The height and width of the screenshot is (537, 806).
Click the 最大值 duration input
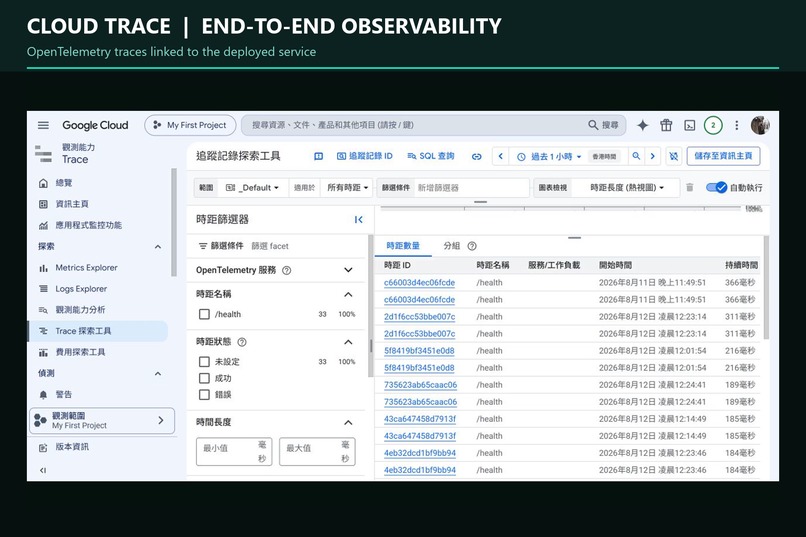click(317, 452)
